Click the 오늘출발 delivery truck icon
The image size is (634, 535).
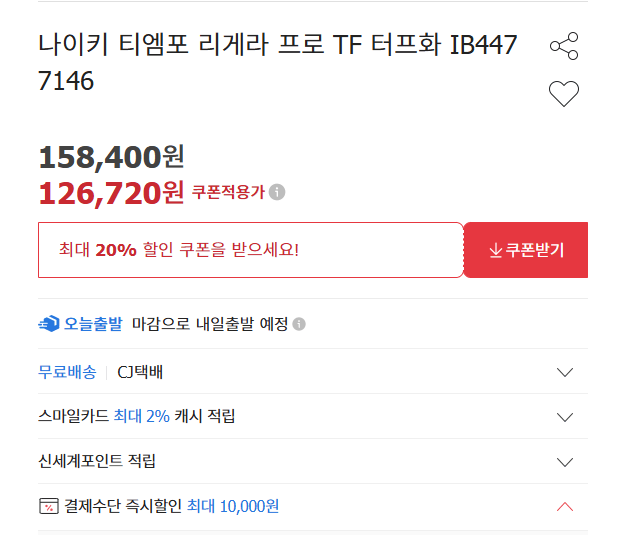click(x=49, y=324)
